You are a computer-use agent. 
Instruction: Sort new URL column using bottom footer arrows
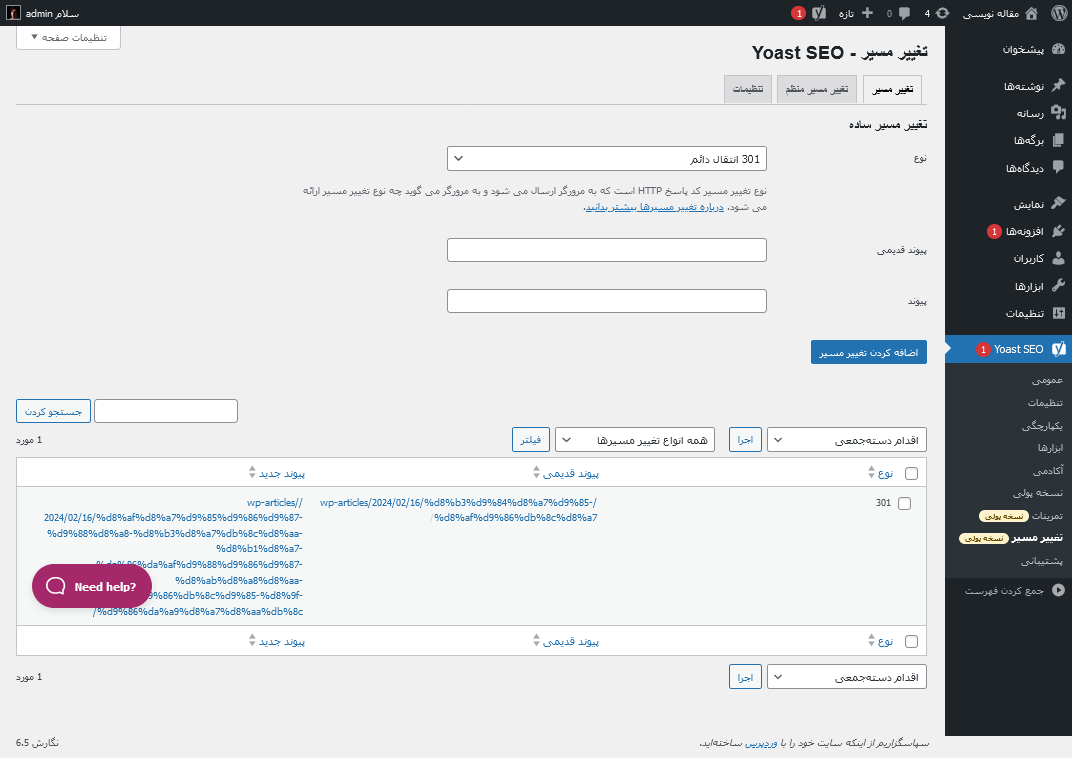(252, 640)
